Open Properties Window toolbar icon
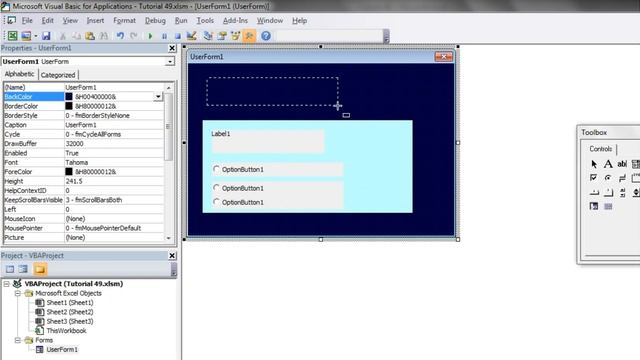This screenshot has width=640, height=360. (x=222, y=36)
